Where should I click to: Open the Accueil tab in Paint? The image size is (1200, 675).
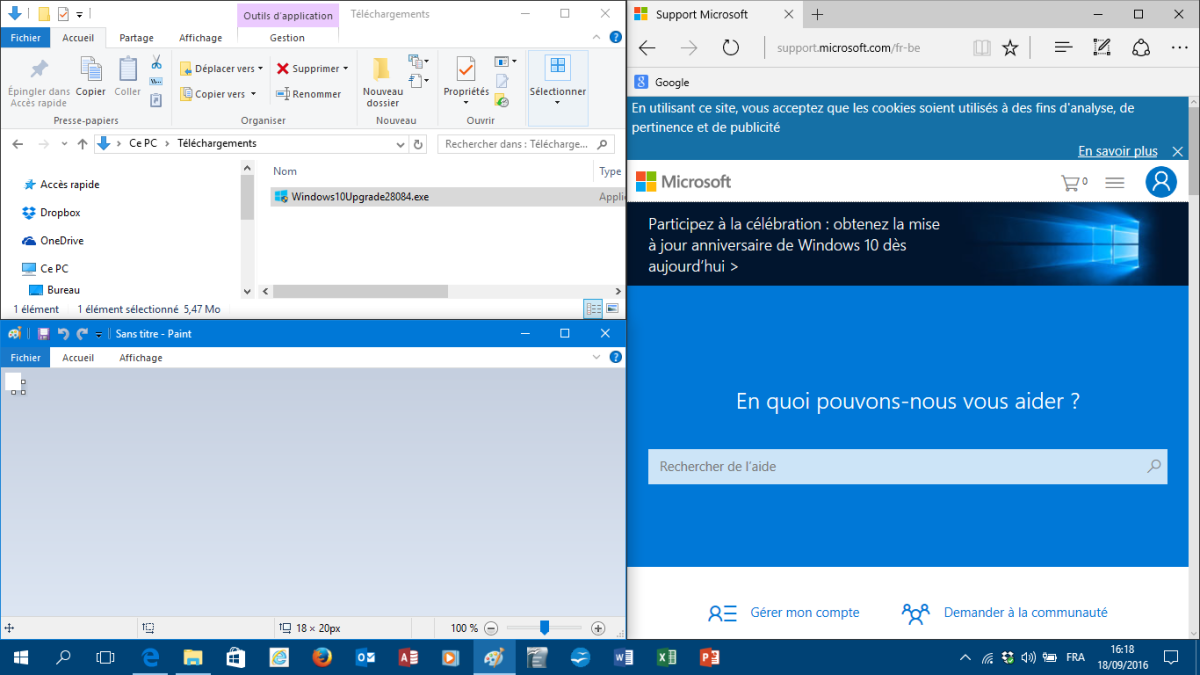click(78, 357)
